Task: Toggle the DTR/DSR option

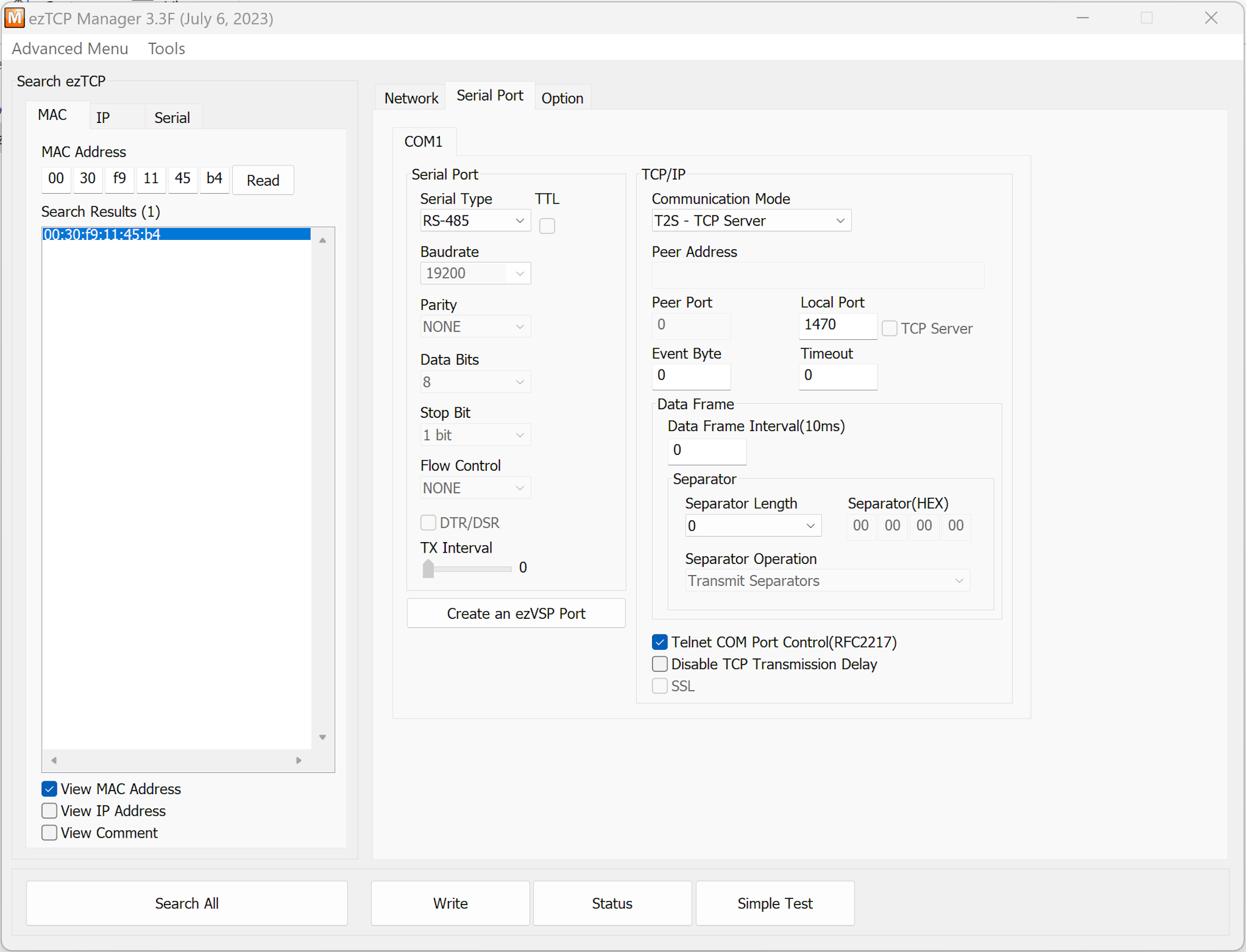Action: [428, 522]
